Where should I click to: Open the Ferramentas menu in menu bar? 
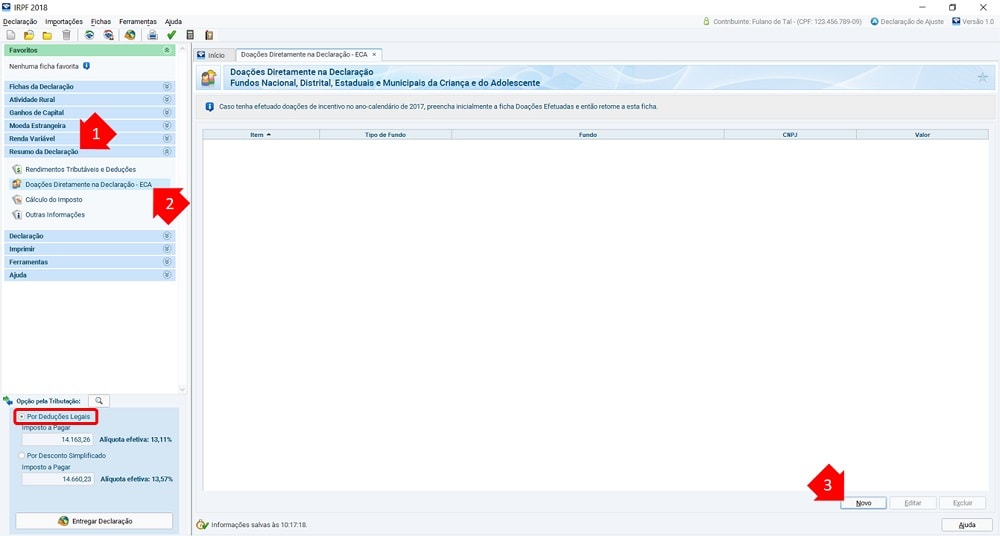(x=137, y=21)
